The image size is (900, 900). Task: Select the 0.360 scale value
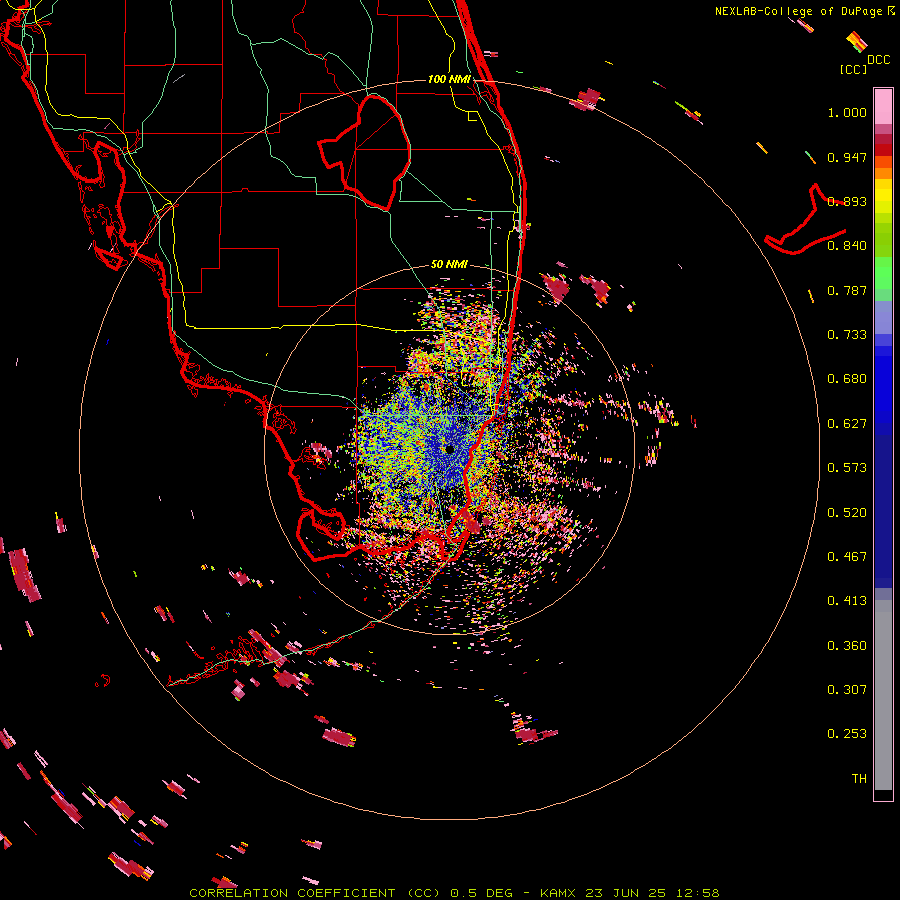[x=847, y=646]
